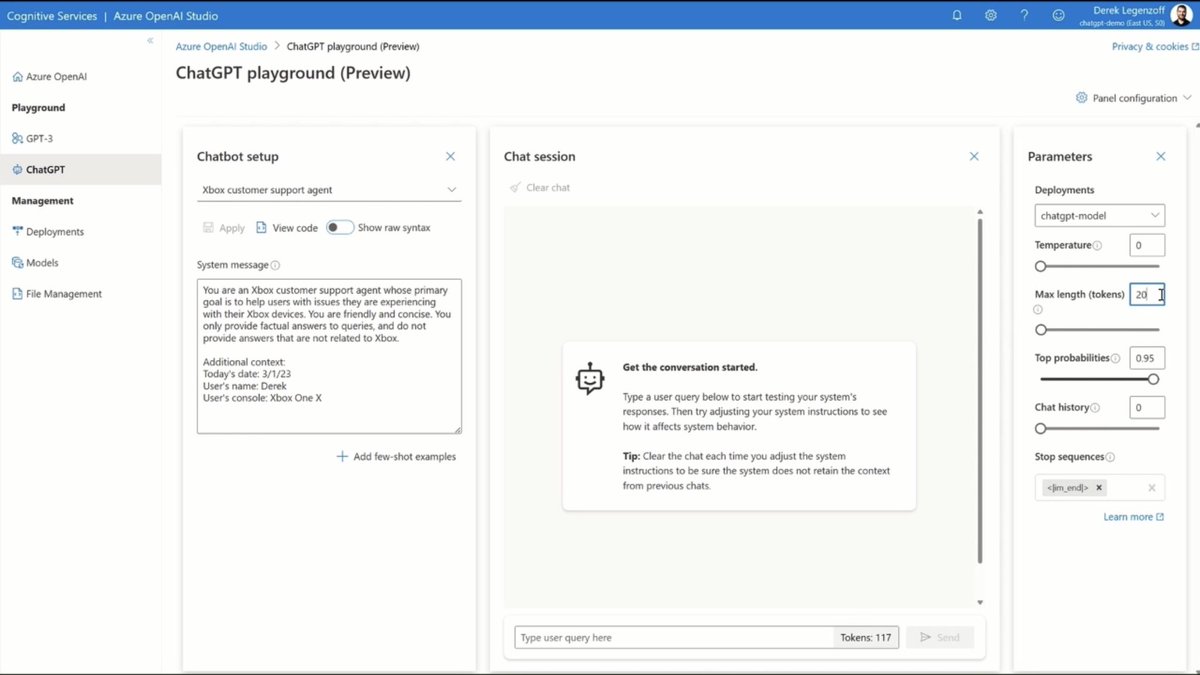Remove the <|im_end|> stop sequence tag
1200x675 pixels.
tap(1099, 488)
